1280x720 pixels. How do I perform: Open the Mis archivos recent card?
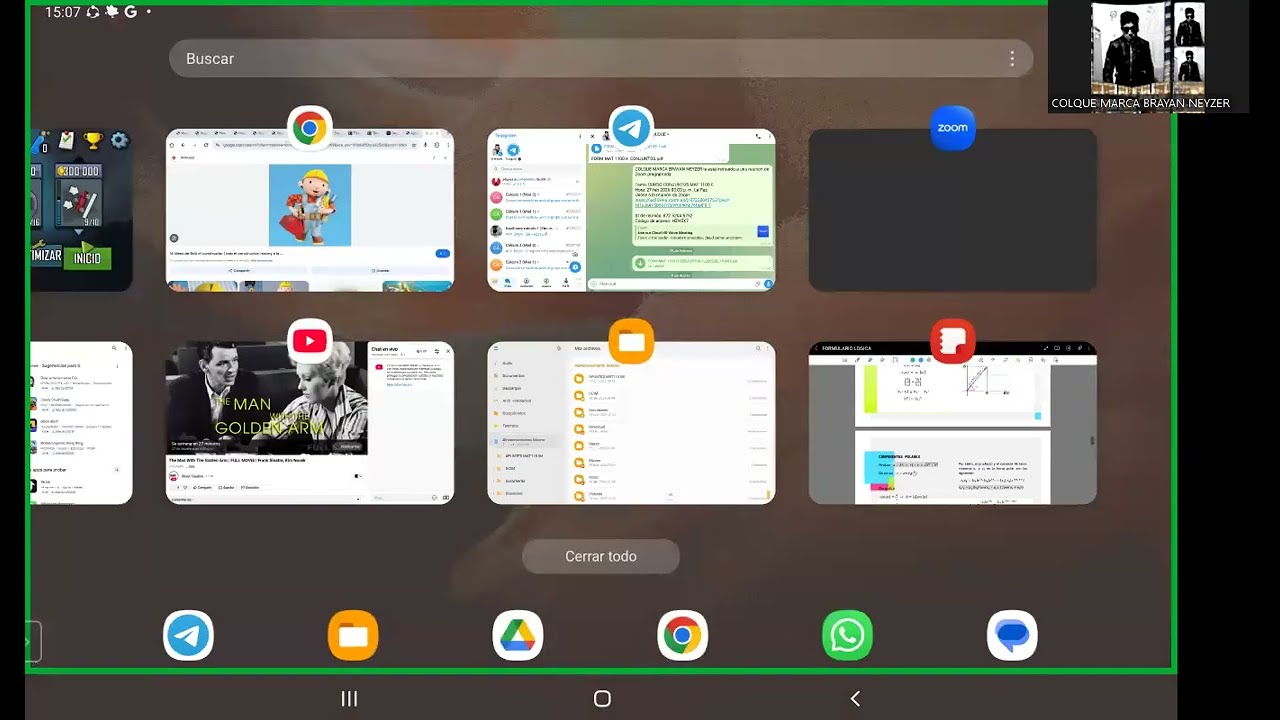tap(631, 423)
